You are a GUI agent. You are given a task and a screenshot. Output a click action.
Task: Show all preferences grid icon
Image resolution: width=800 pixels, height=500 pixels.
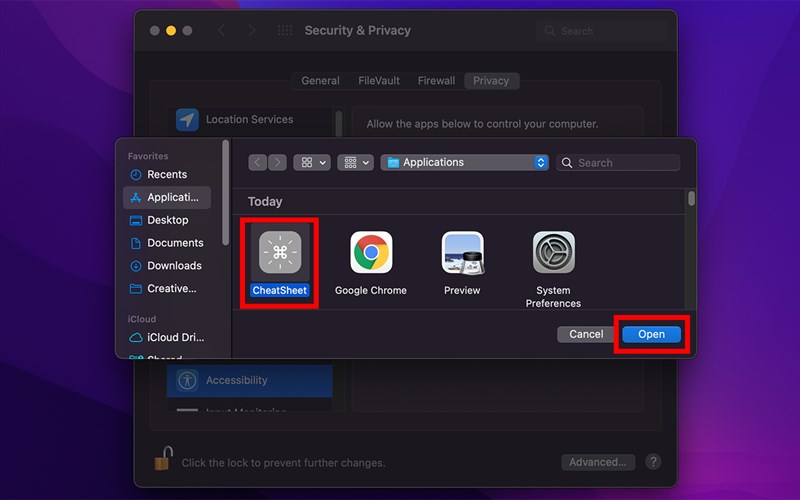click(x=285, y=31)
